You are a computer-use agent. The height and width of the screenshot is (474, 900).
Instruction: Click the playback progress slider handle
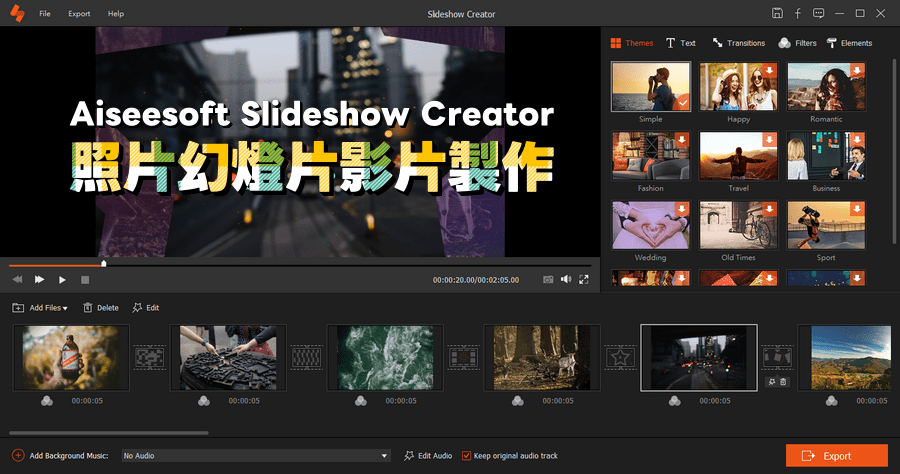104,264
